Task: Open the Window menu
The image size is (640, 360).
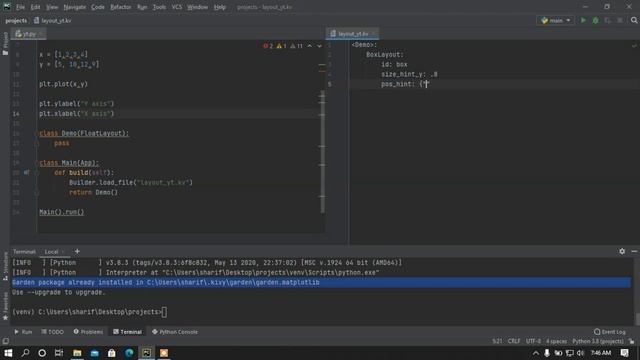Action: [x=198, y=7]
